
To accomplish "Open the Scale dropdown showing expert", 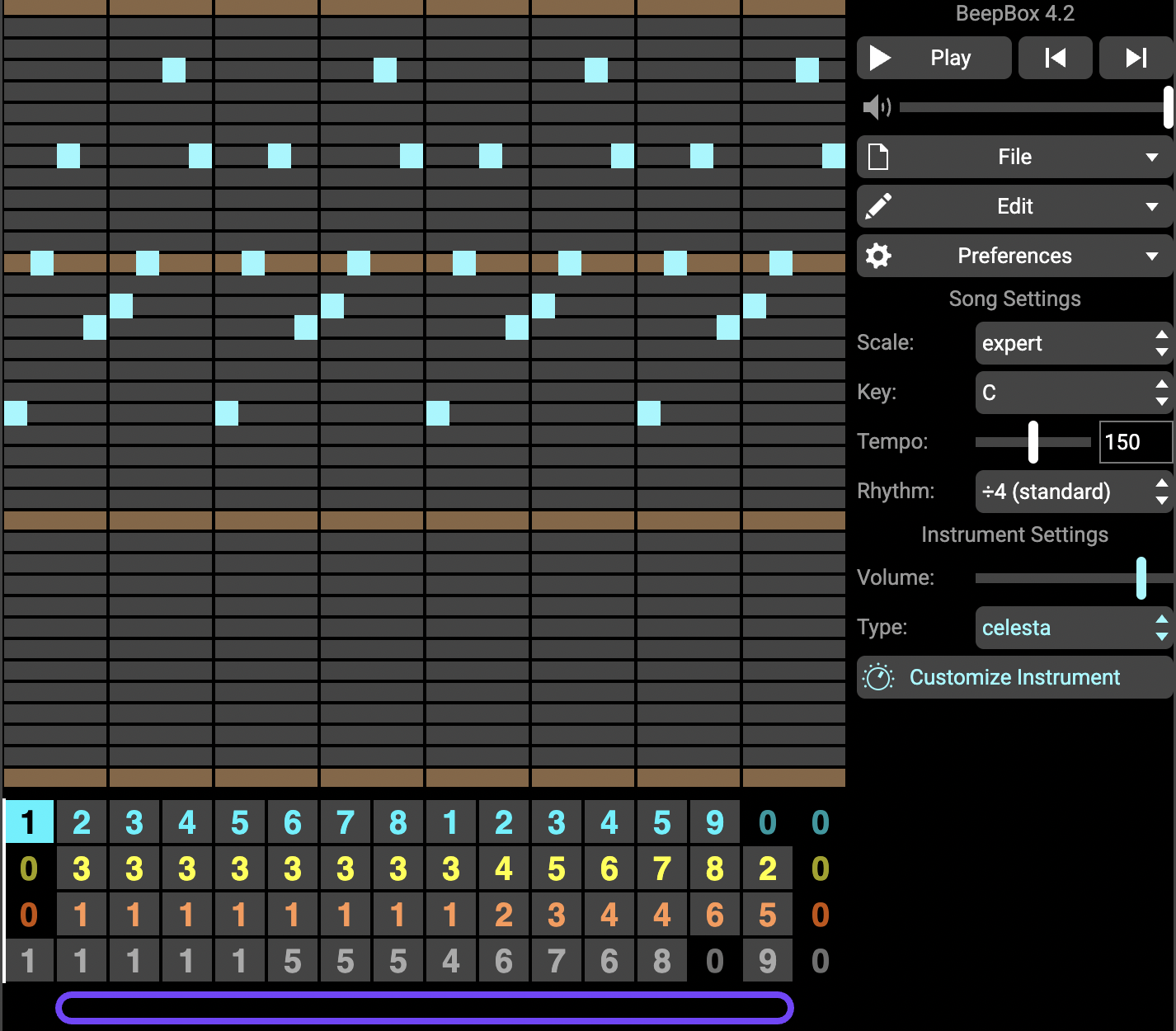I will click(x=1074, y=343).
